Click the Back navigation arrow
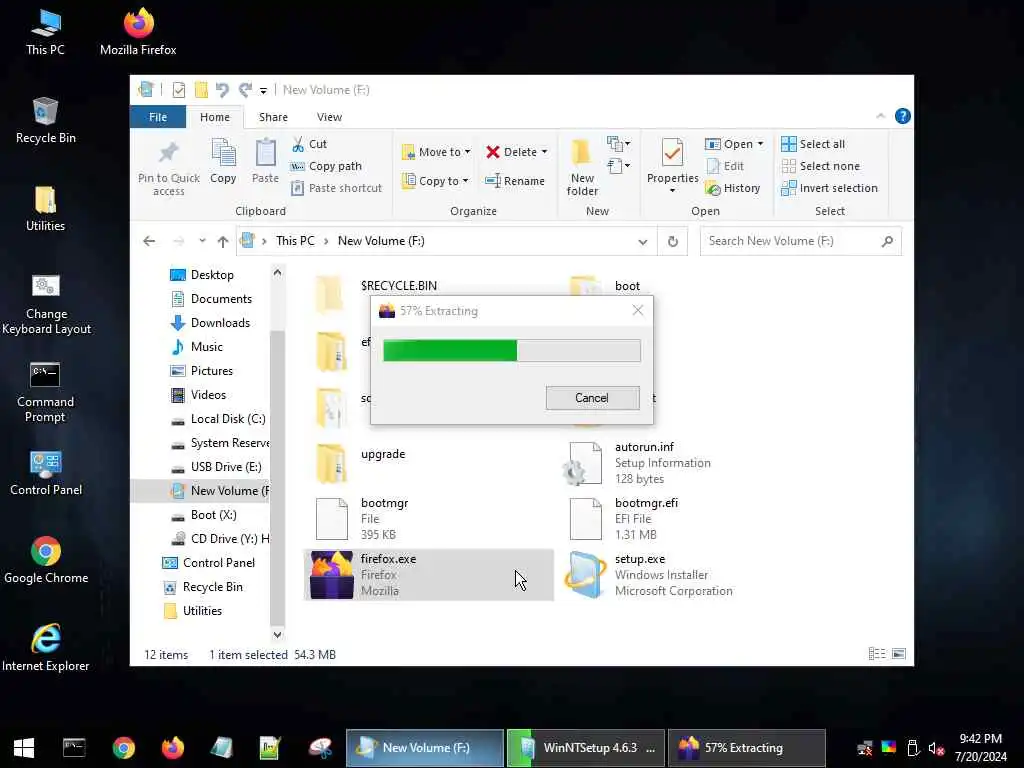 [149, 242]
